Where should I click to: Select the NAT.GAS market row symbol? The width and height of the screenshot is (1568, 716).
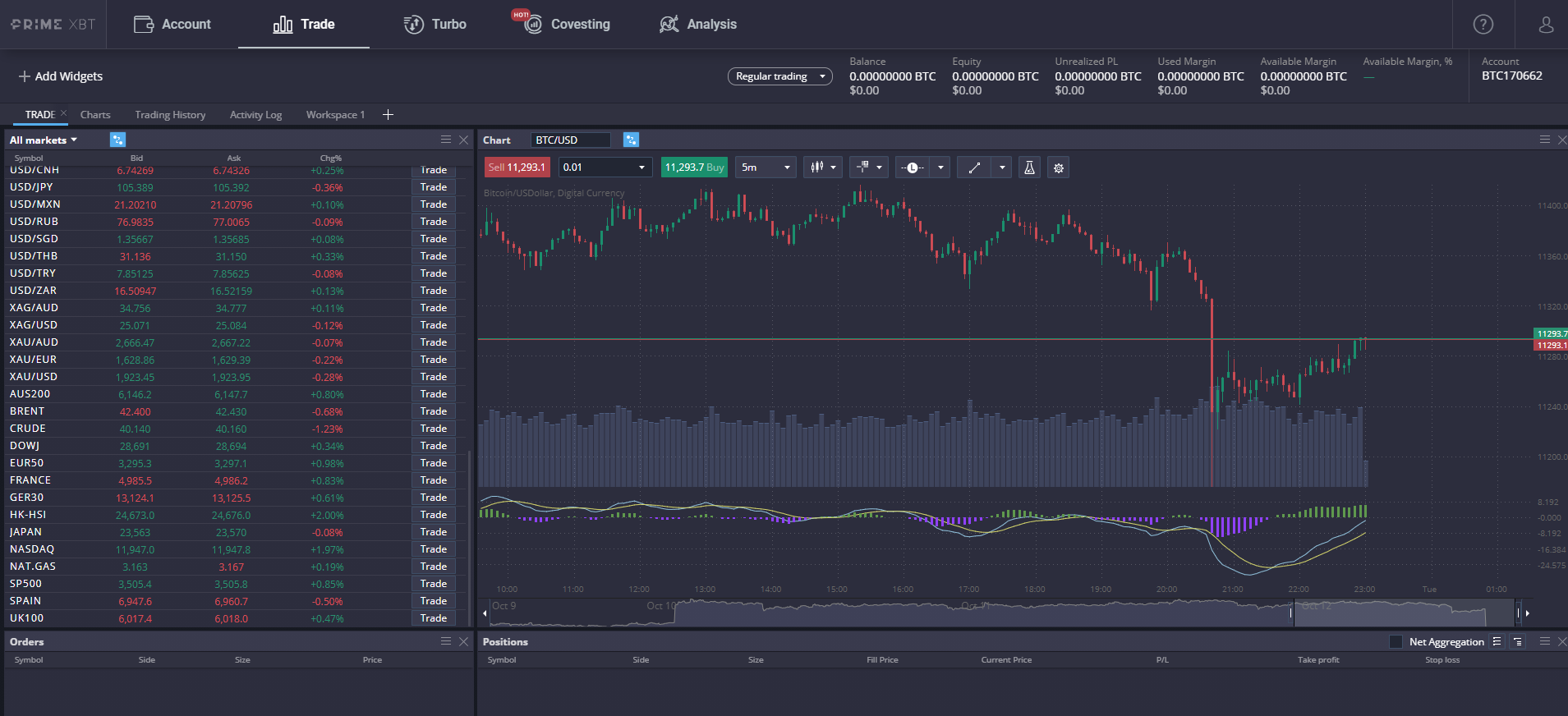pyautogui.click(x=33, y=567)
